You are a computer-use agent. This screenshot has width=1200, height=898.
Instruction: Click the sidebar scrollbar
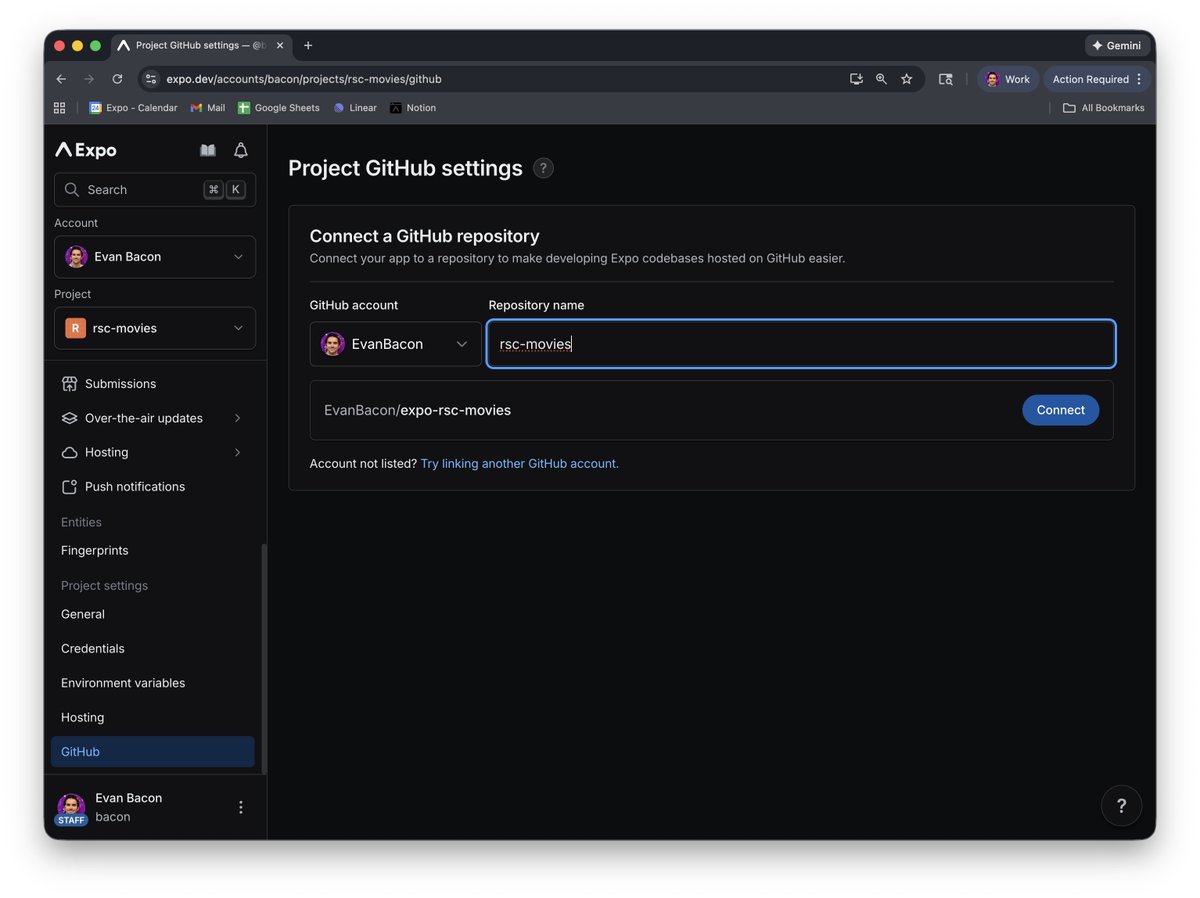pyautogui.click(x=264, y=658)
